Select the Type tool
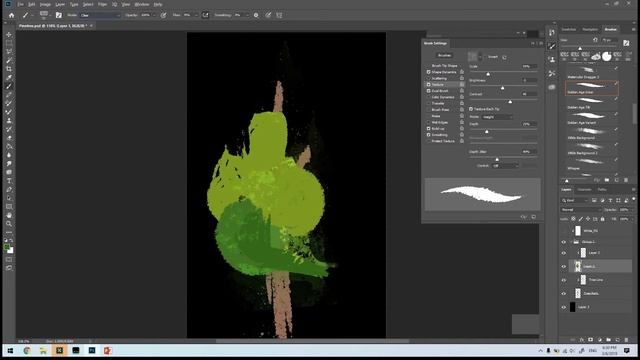This screenshot has width=640, height=360. (9, 181)
